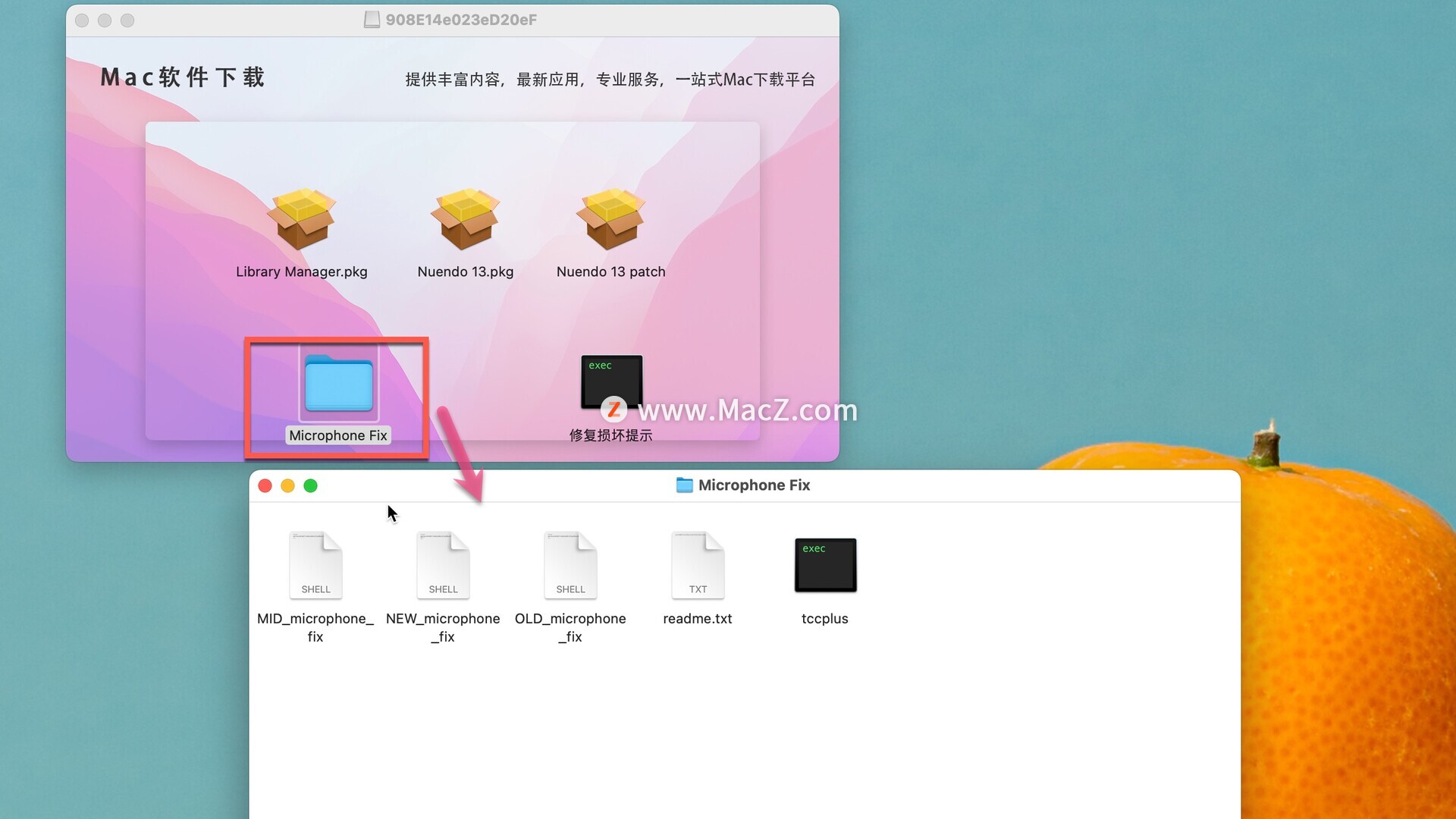Click the Nuendo 13 patch label
This screenshot has height=819, width=1456.
tap(610, 271)
